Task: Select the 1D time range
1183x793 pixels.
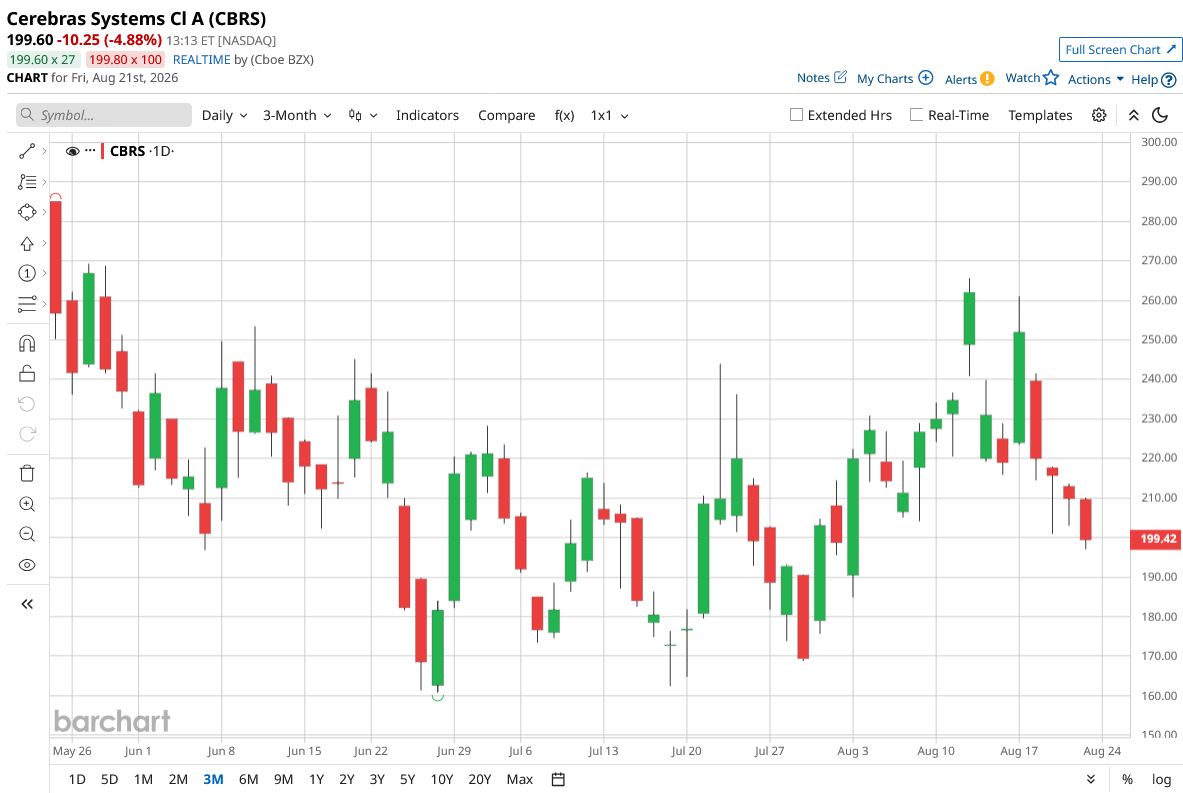Action: point(77,779)
